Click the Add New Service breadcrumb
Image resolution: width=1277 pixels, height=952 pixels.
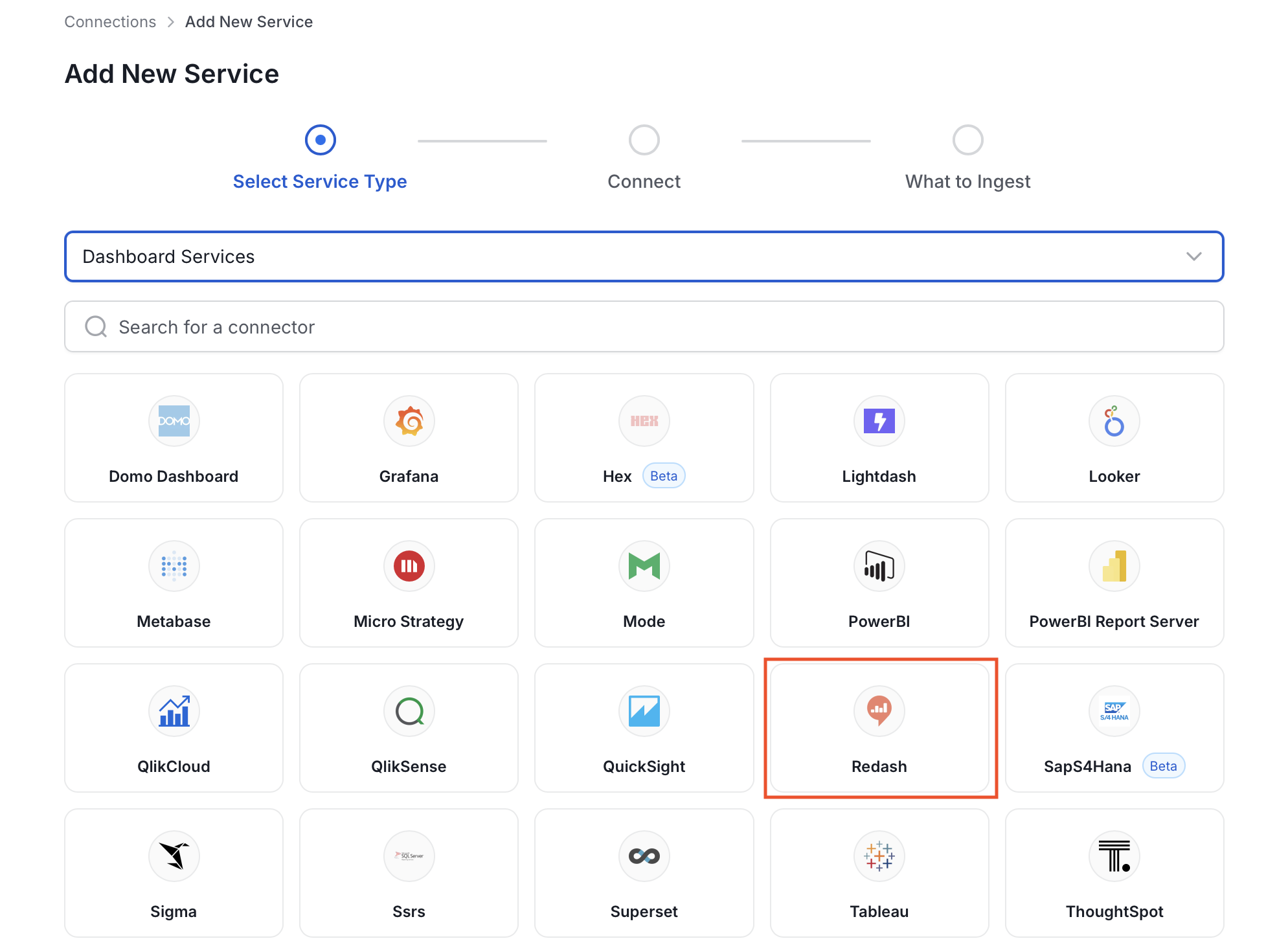point(249,22)
